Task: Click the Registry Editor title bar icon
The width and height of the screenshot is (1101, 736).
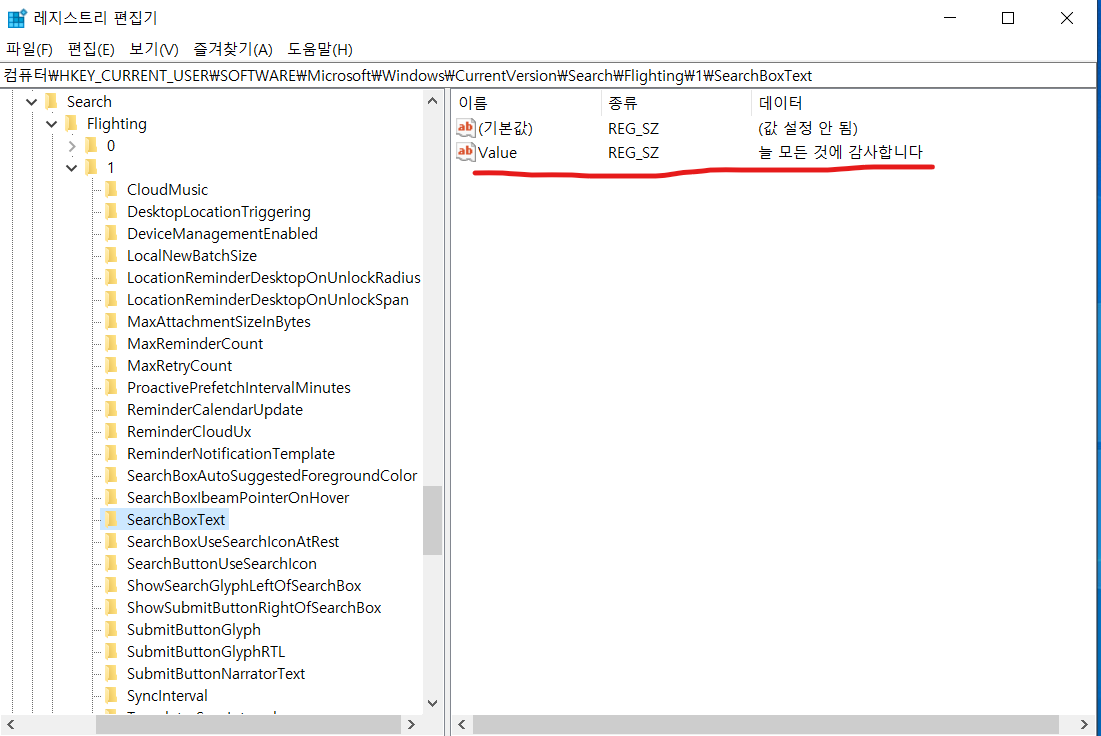Action: [17, 18]
